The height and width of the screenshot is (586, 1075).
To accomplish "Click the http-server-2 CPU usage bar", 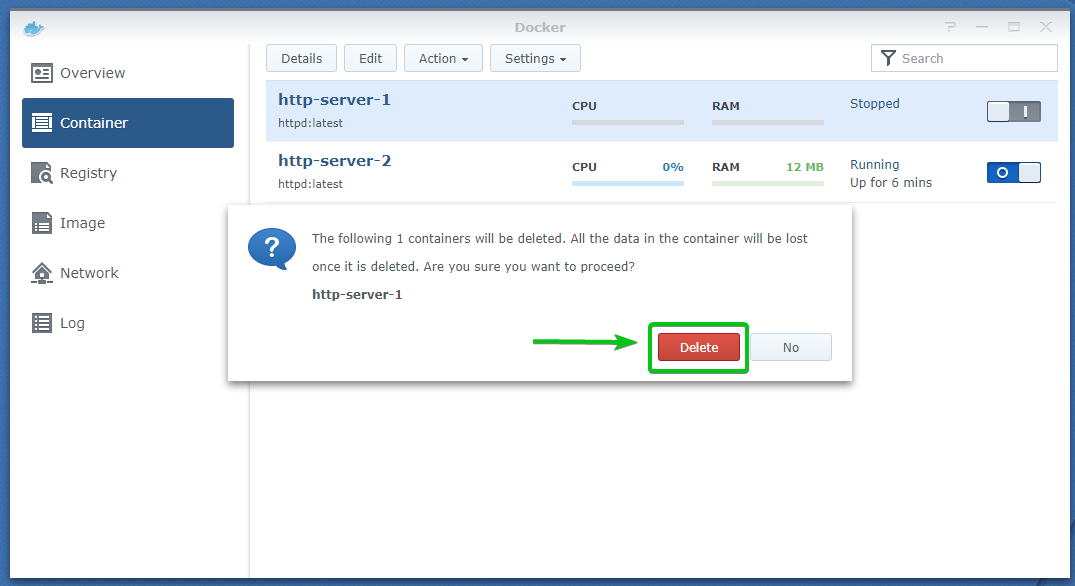I will point(627,183).
